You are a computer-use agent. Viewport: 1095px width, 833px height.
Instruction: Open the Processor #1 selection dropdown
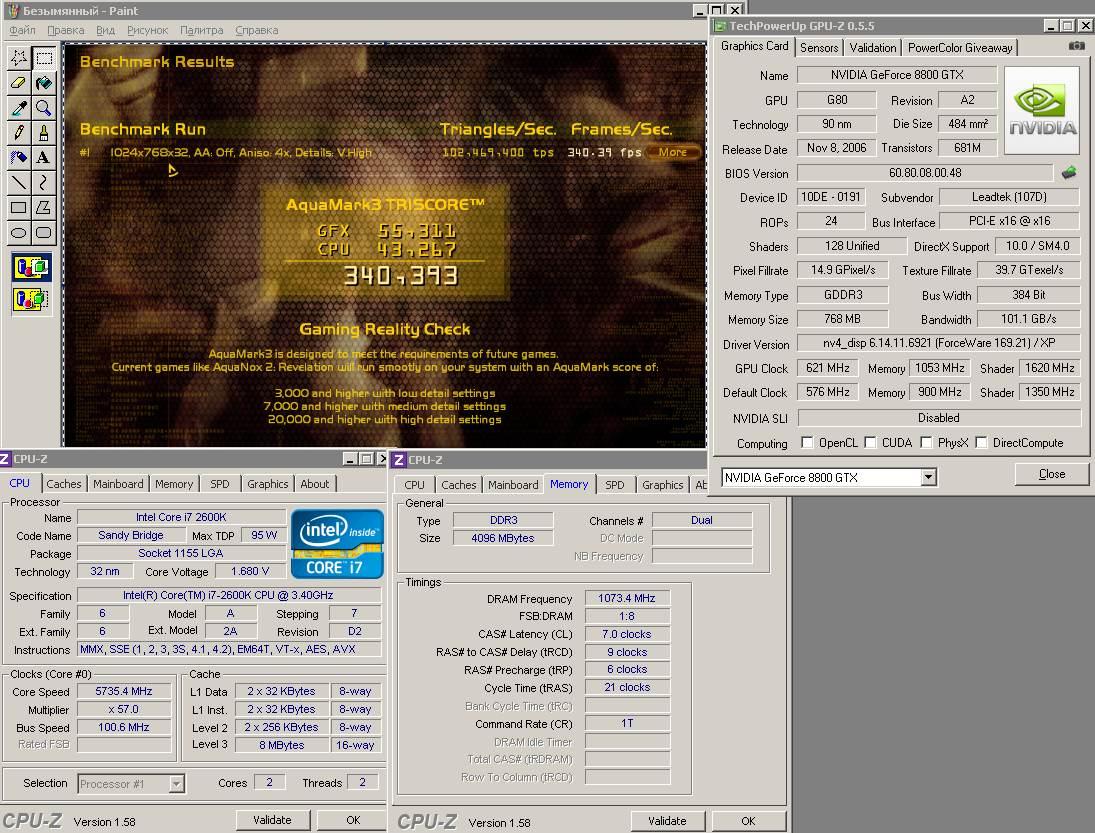point(177,783)
